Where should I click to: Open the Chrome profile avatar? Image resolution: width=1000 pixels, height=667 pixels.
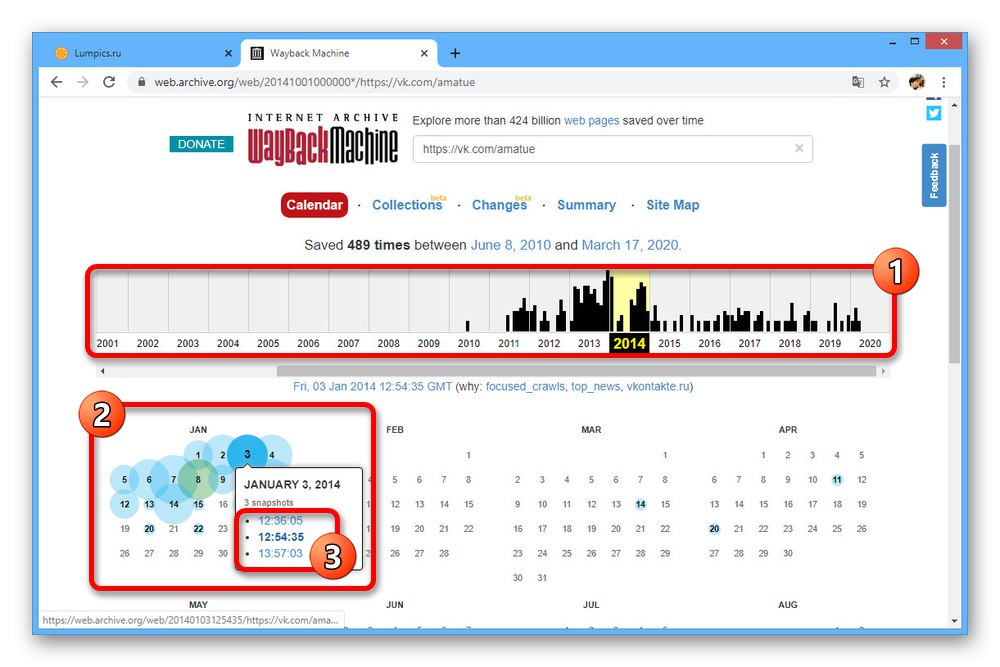(x=916, y=82)
